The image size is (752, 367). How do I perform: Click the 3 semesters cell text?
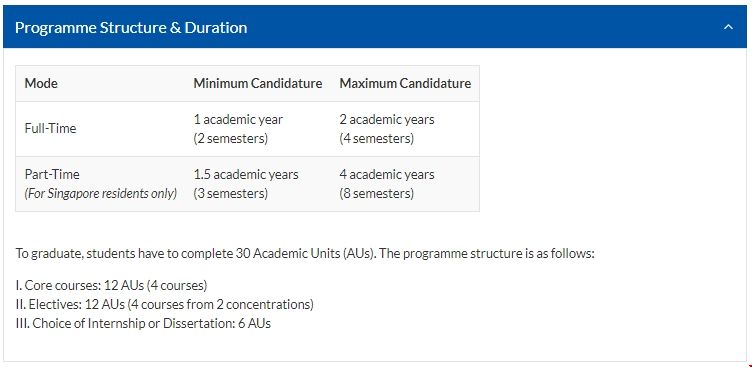click(x=231, y=194)
